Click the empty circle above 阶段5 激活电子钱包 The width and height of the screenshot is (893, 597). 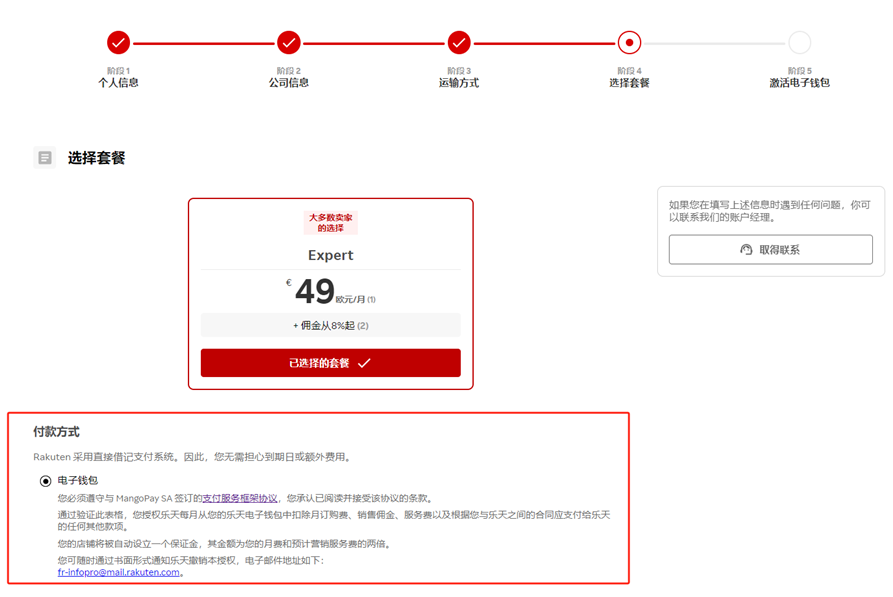799,43
